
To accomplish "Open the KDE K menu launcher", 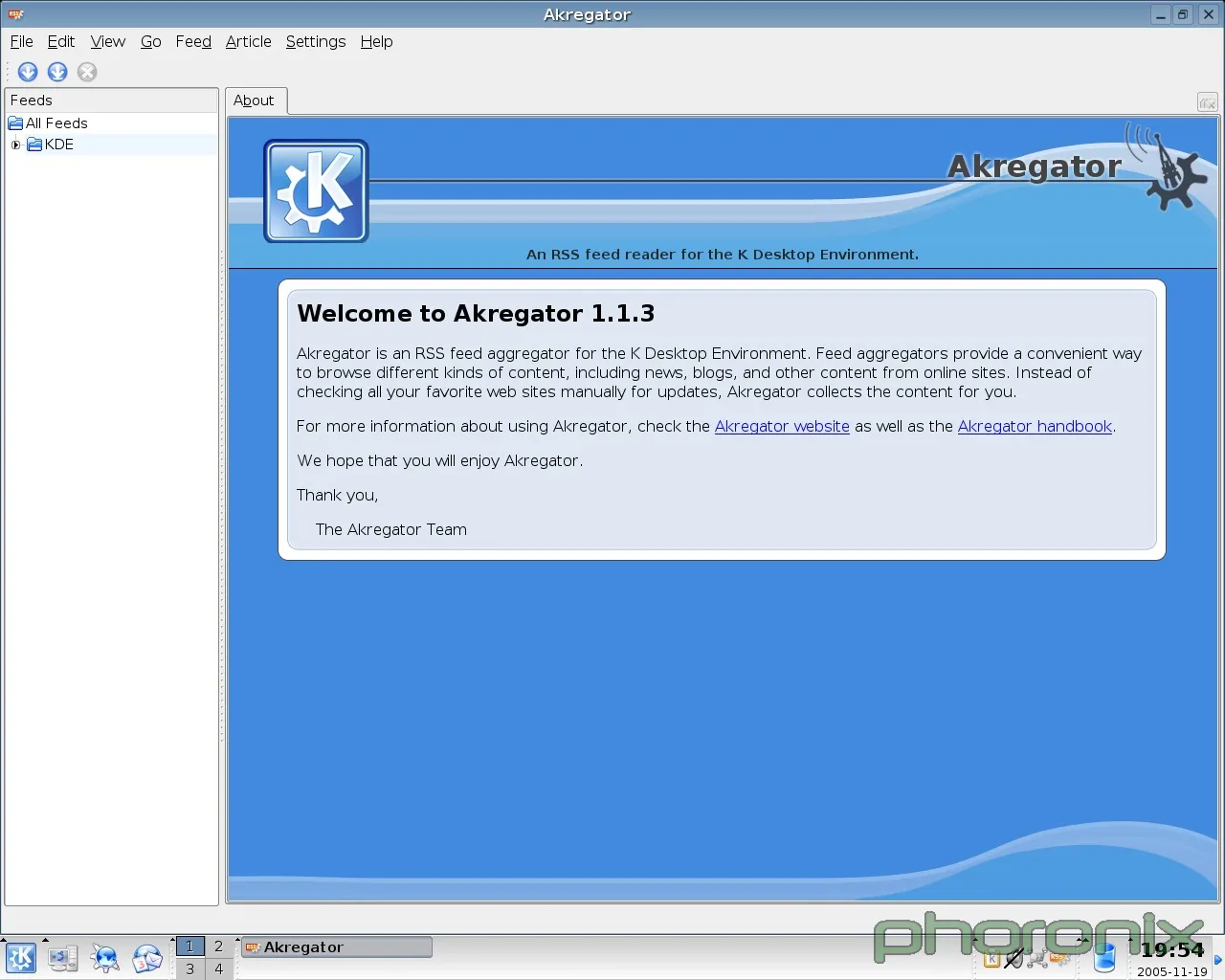I will [20, 957].
